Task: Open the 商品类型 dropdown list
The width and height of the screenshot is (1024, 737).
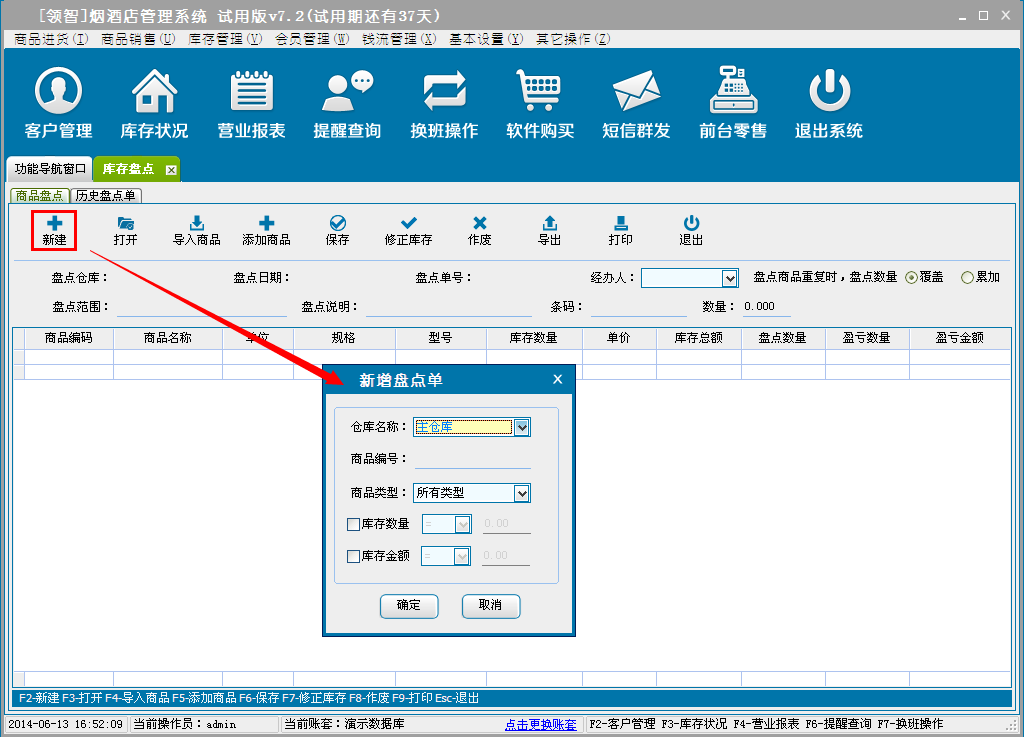Action: (521, 493)
